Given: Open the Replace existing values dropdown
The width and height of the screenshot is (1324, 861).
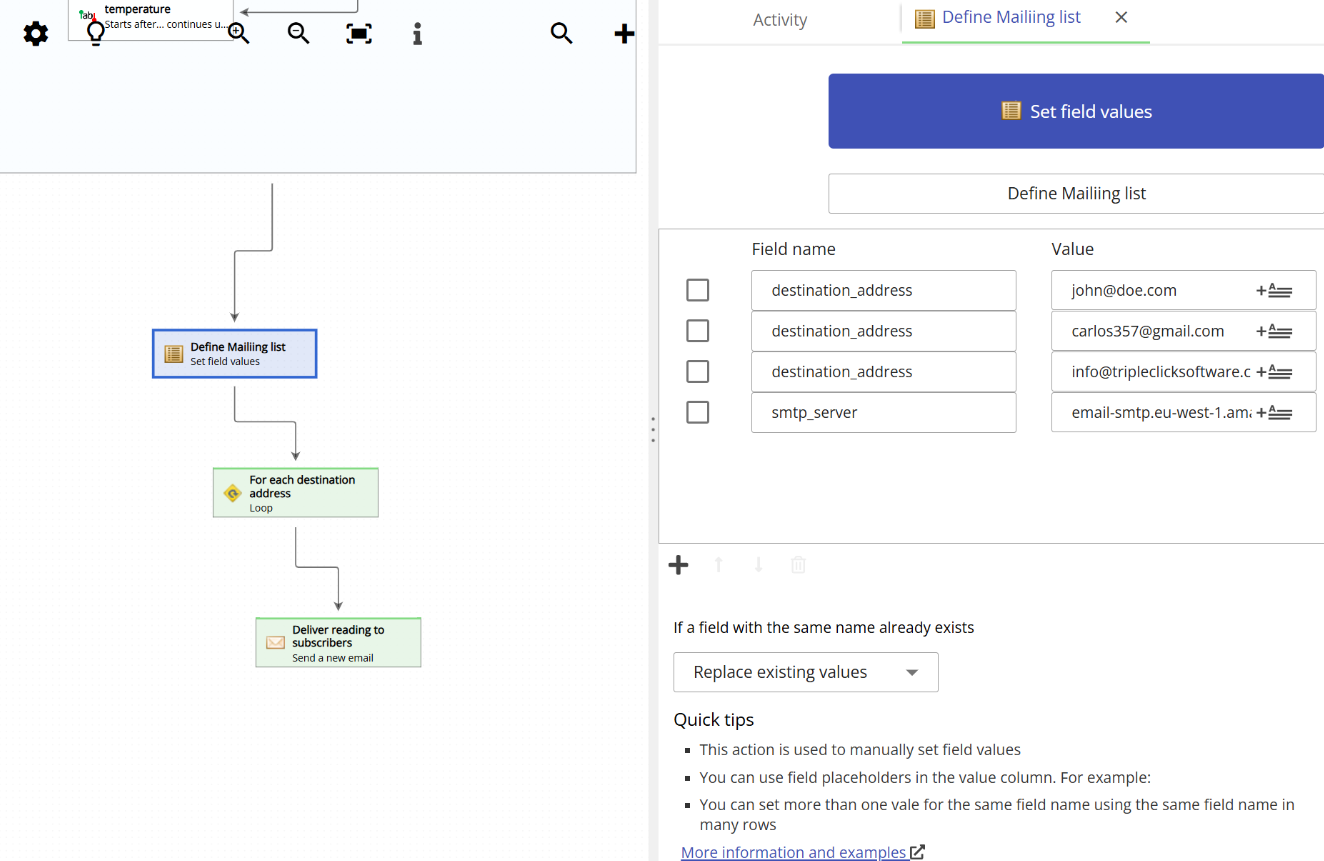Looking at the screenshot, I should (x=805, y=672).
